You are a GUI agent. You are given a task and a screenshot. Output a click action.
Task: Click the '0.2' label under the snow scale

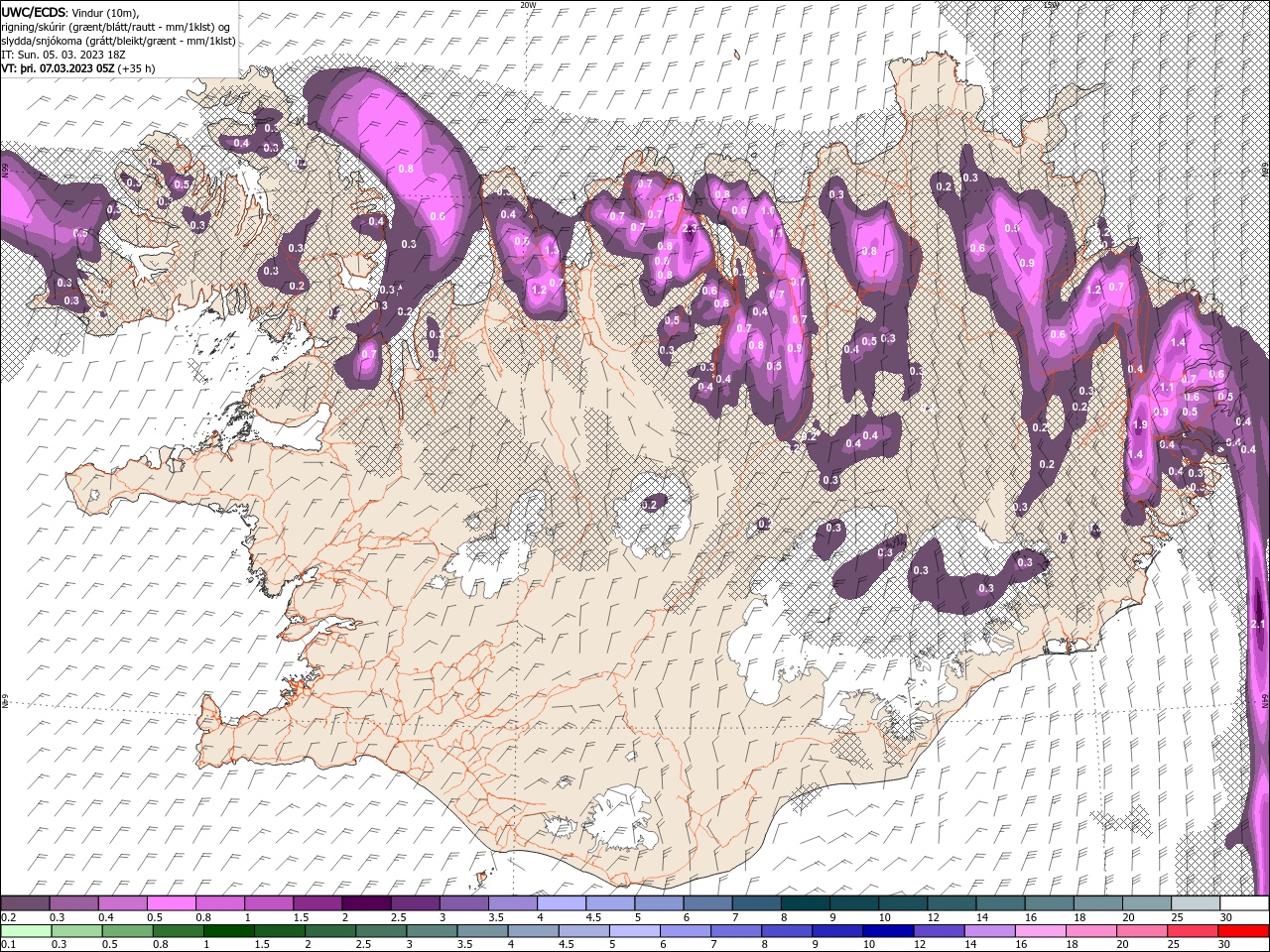pyautogui.click(x=8, y=917)
